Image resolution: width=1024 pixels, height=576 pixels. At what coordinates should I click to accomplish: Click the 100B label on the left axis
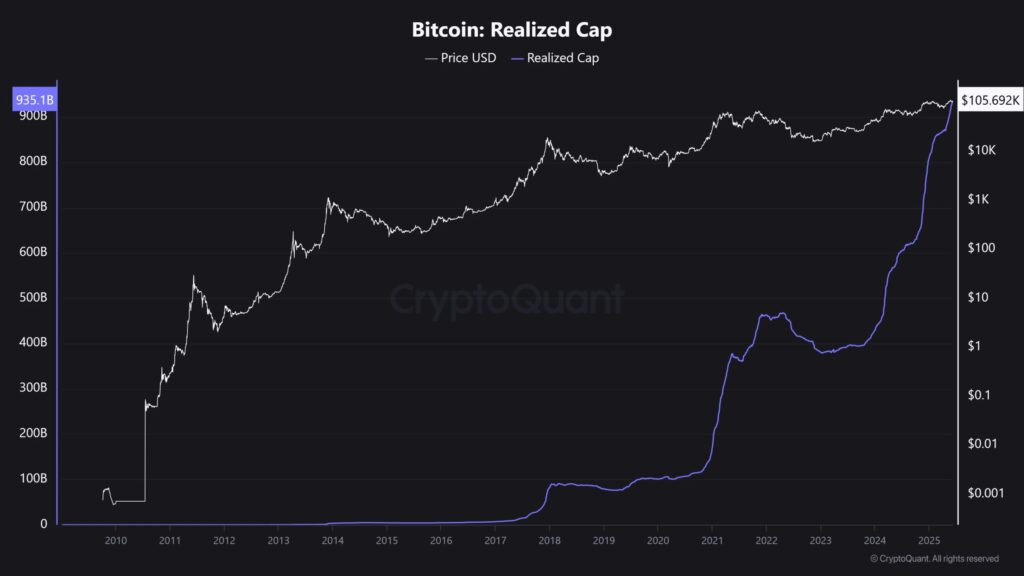click(x=32, y=479)
